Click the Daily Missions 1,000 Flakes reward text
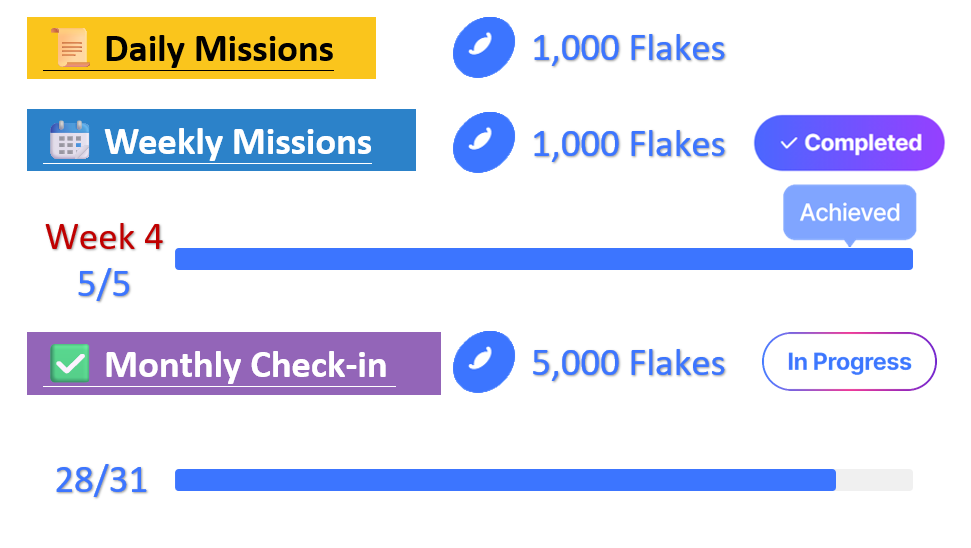Viewport: 971px width, 548px height. click(x=628, y=48)
